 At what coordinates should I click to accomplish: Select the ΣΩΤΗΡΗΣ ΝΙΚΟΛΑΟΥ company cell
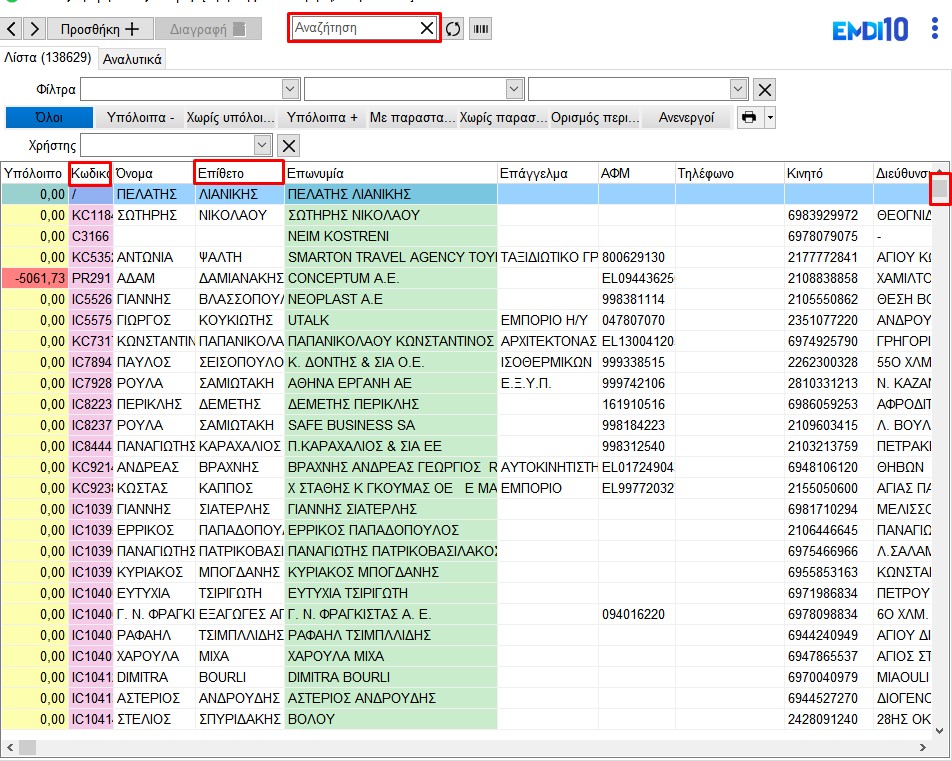click(391, 215)
